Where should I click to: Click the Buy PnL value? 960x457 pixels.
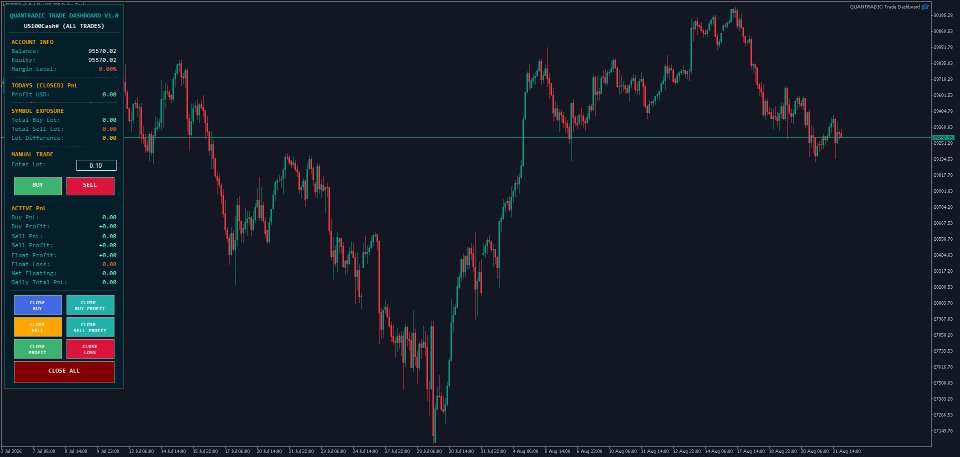pos(110,217)
